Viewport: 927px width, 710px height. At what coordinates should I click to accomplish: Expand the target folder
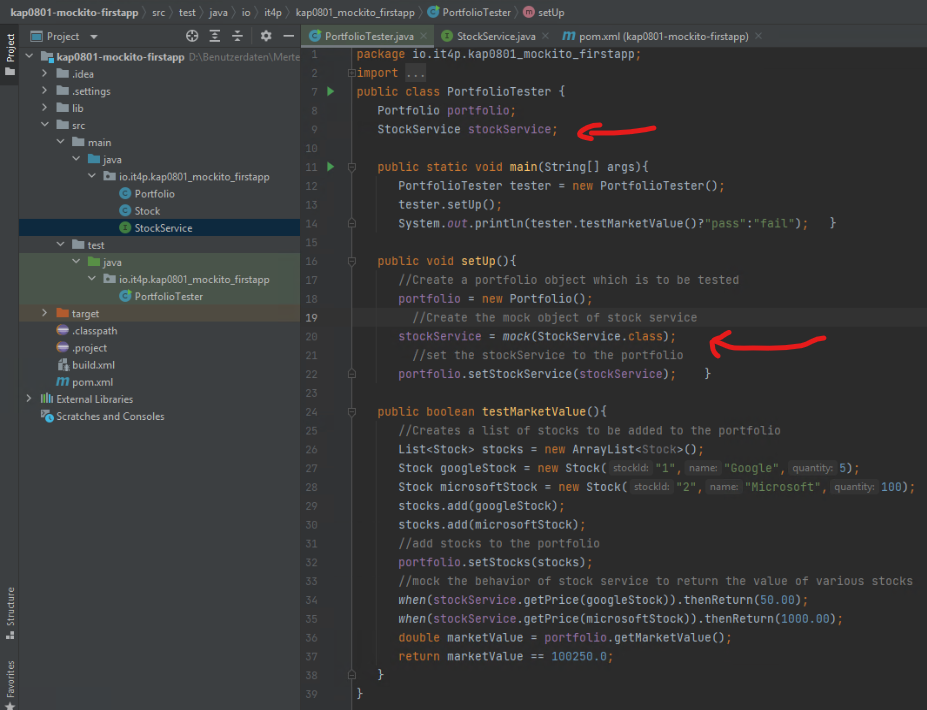[x=45, y=314]
